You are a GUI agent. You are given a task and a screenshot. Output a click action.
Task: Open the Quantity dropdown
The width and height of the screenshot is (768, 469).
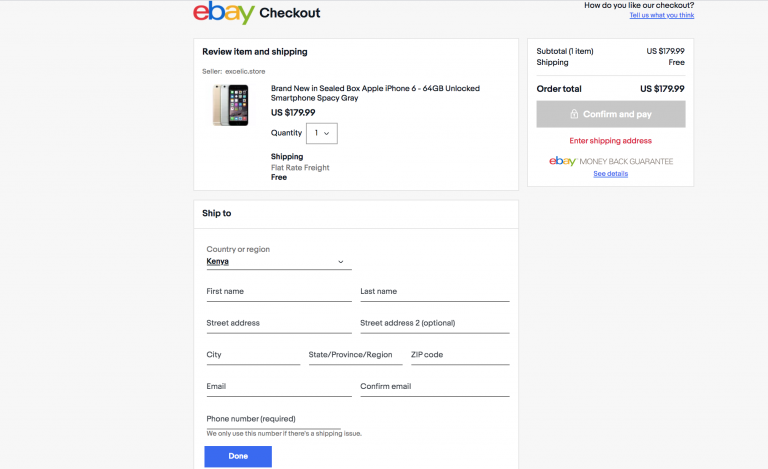322,133
